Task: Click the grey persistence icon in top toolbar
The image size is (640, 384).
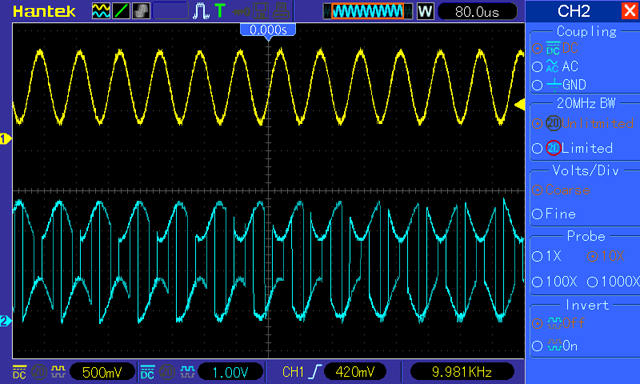Action: tap(141, 11)
